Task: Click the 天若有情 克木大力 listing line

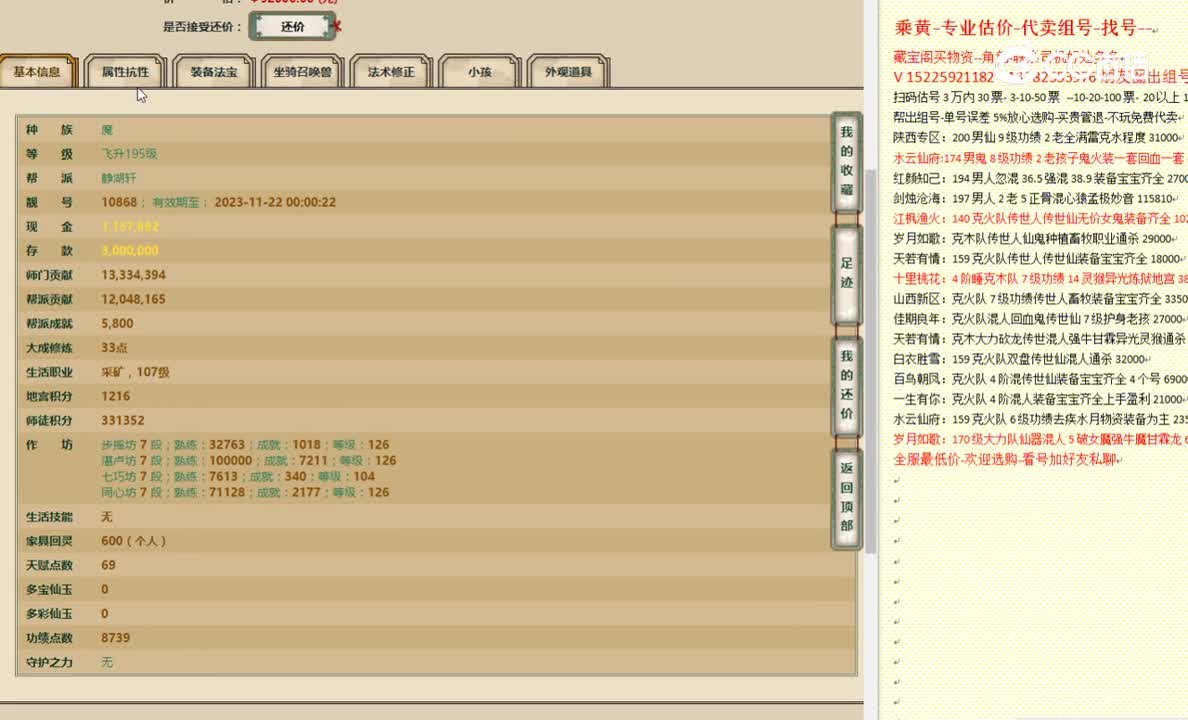Action: coord(1041,339)
